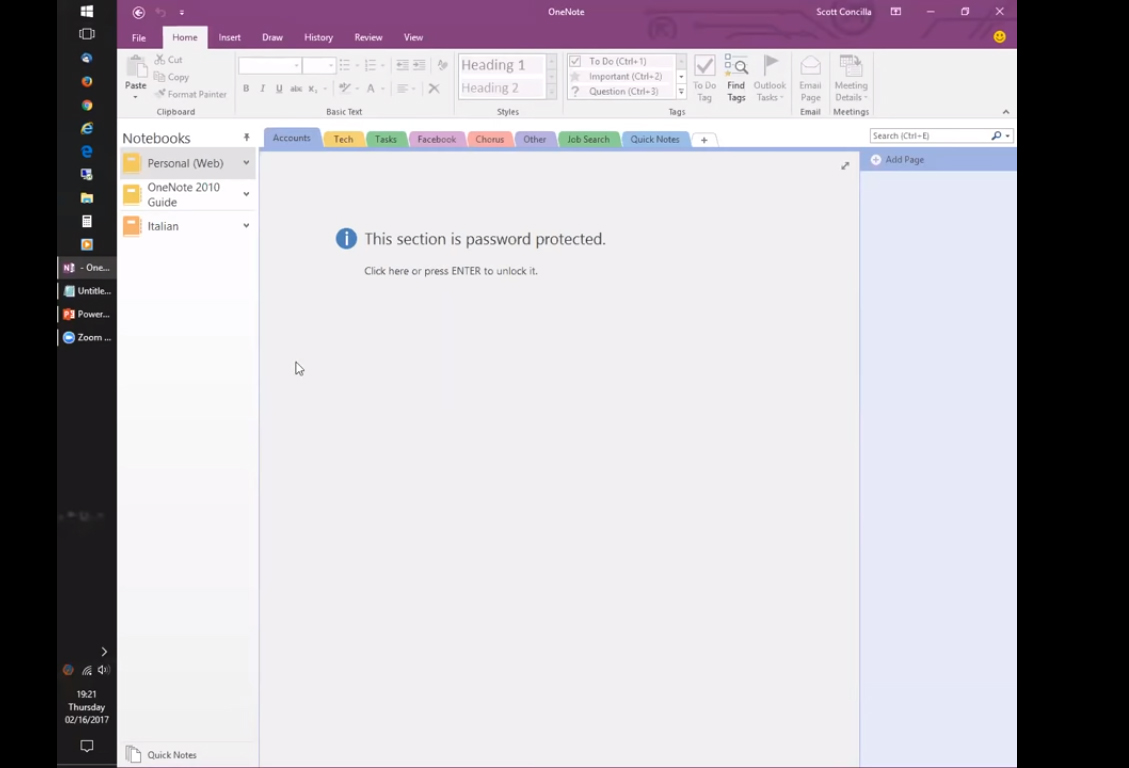Switch to the History ribbon tab
Viewport: 1129px width, 768px height.
(318, 37)
